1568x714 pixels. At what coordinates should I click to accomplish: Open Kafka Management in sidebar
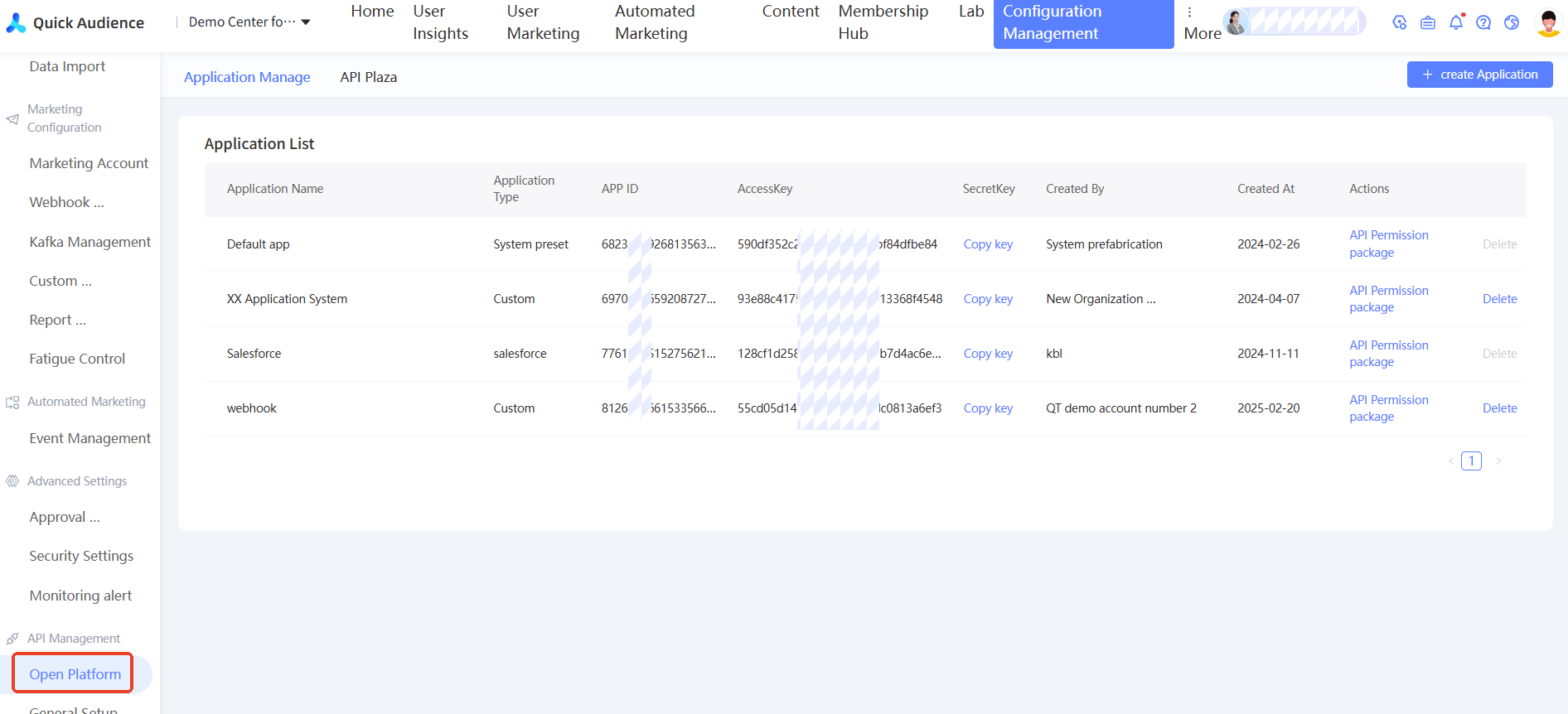pyautogui.click(x=90, y=242)
